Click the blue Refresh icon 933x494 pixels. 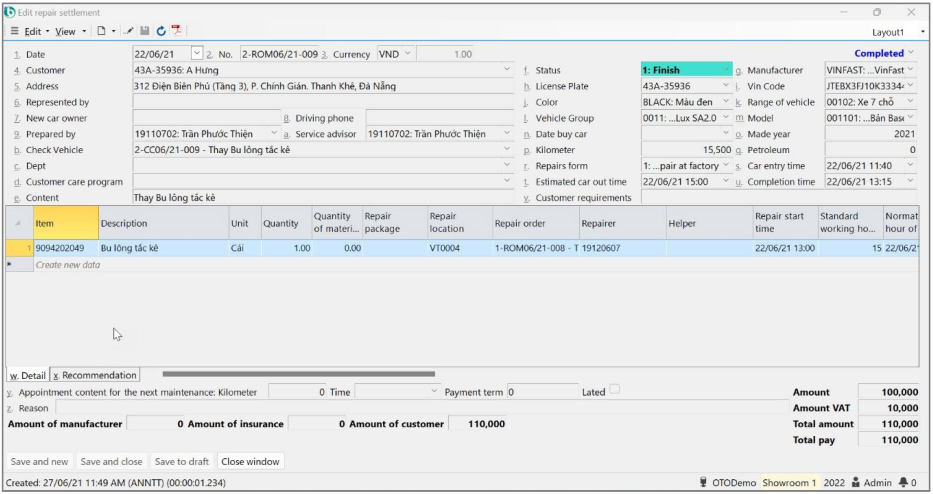click(161, 31)
